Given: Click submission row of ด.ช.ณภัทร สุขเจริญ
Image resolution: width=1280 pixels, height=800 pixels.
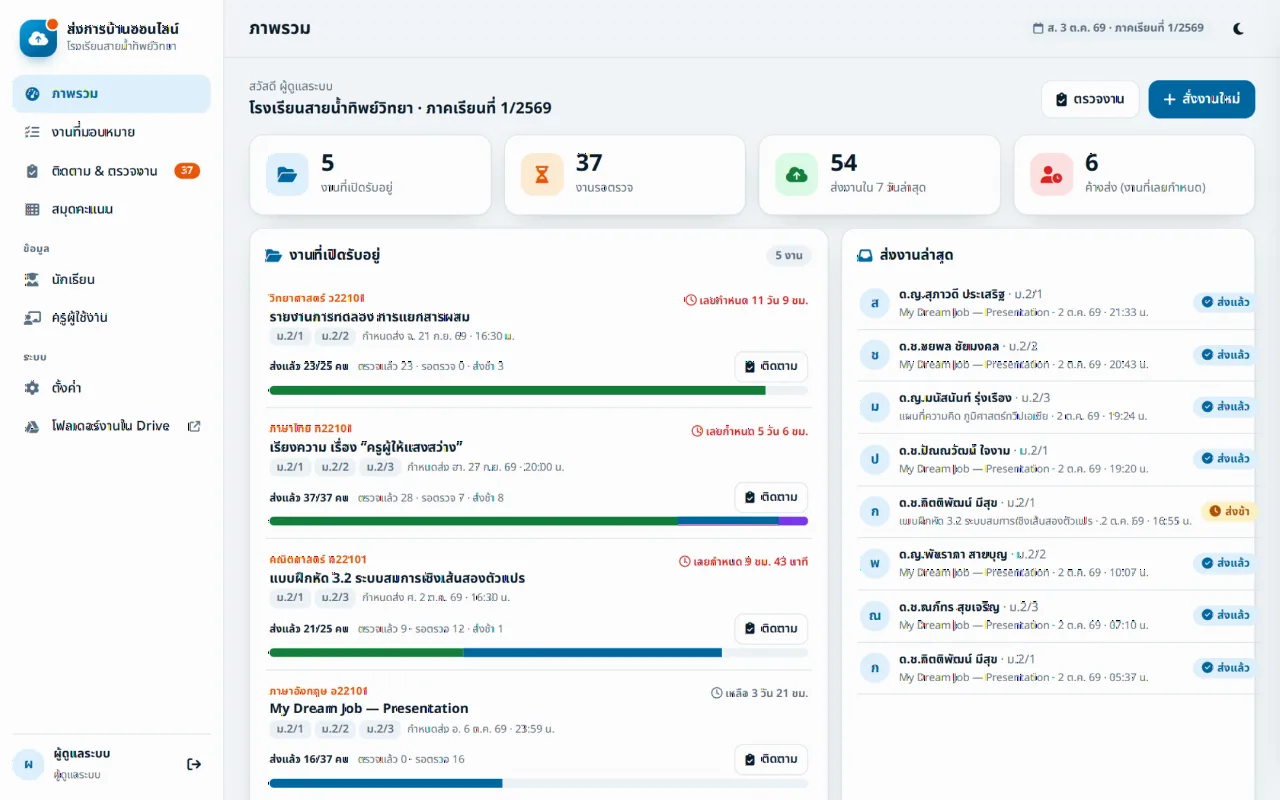Looking at the screenshot, I should click(x=1055, y=616).
